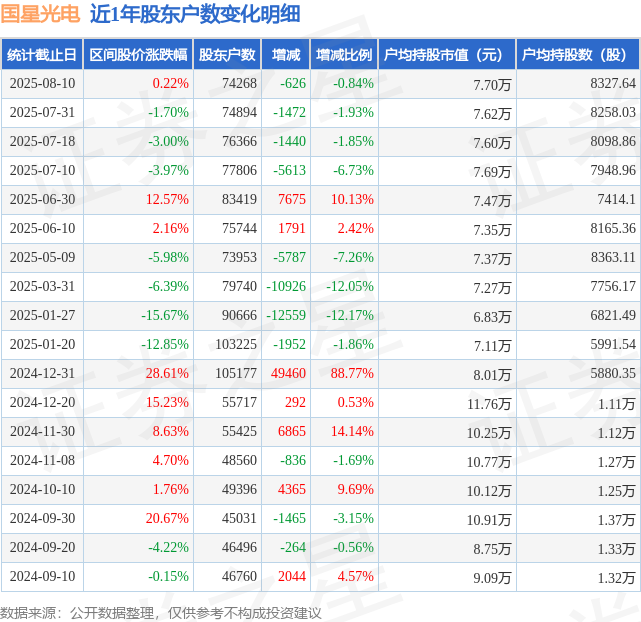Screen dimensions: 641x622
Task: Click the price change value 20.67%
Action: (168, 519)
